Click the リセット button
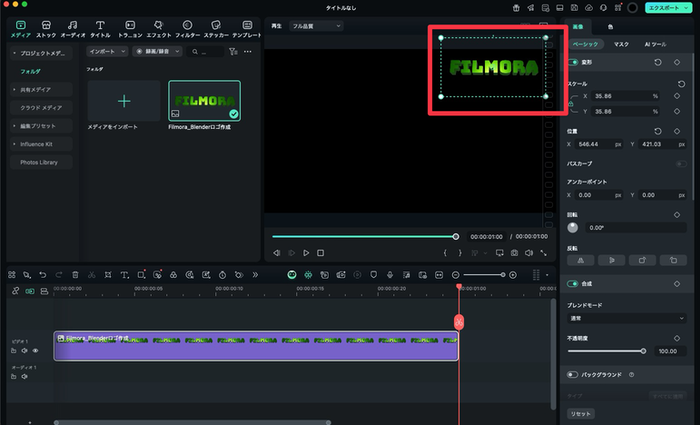 click(581, 413)
